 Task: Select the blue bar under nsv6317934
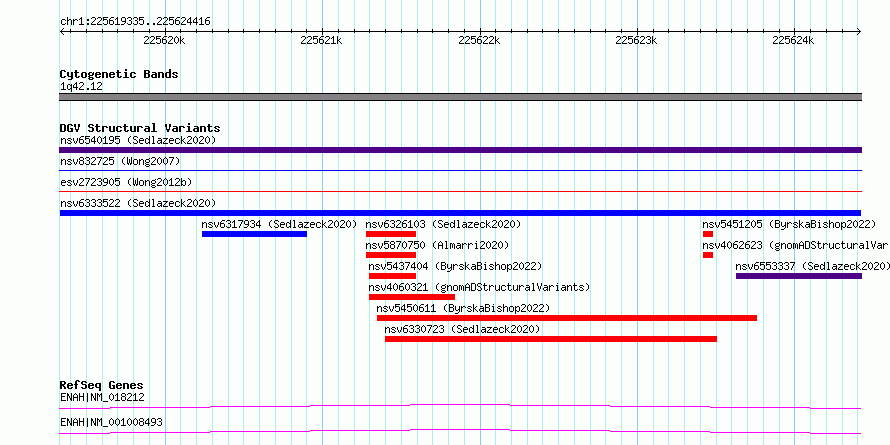(254, 234)
